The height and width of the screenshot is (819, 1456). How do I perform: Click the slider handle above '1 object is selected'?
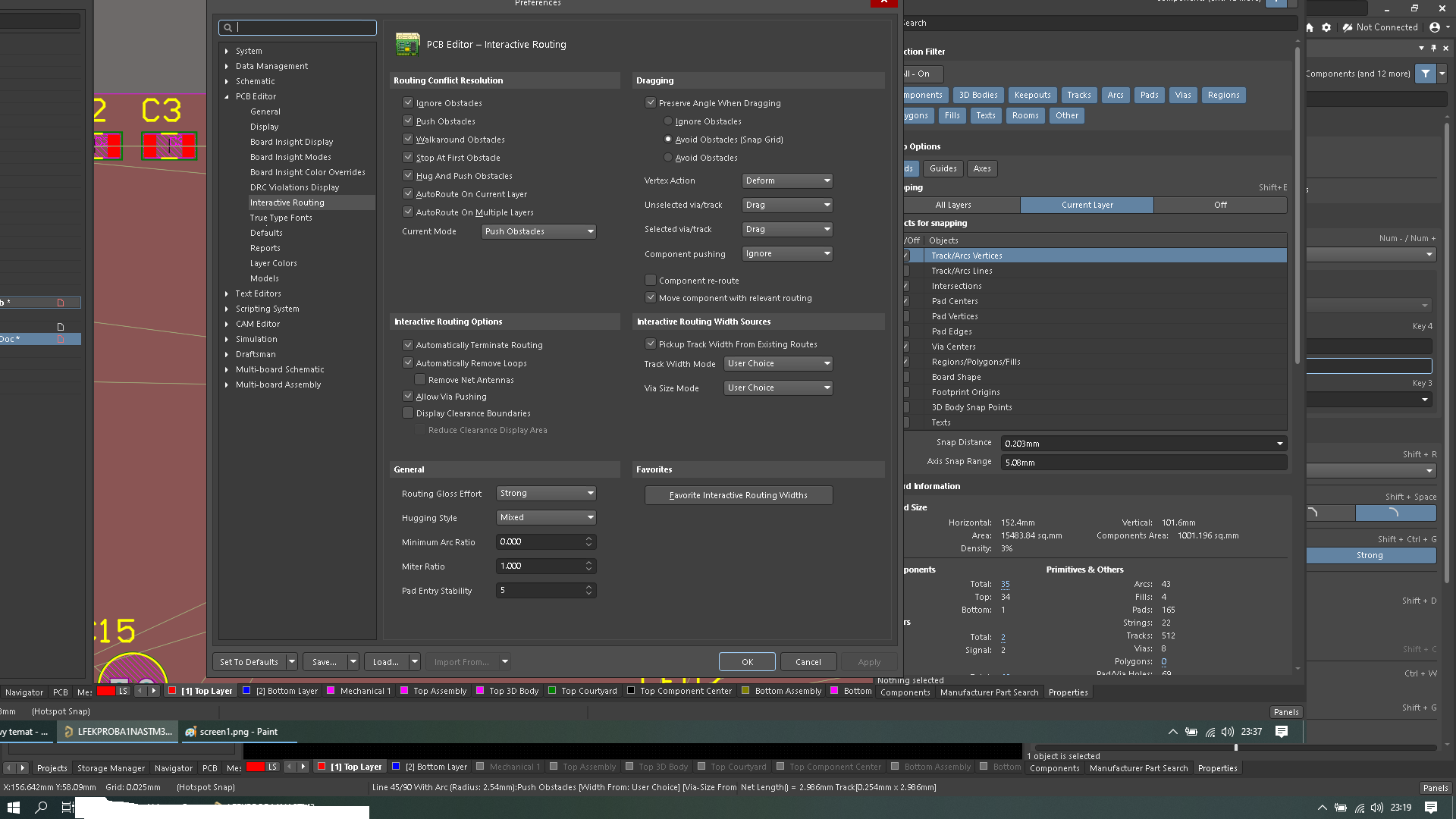(x=1236, y=748)
